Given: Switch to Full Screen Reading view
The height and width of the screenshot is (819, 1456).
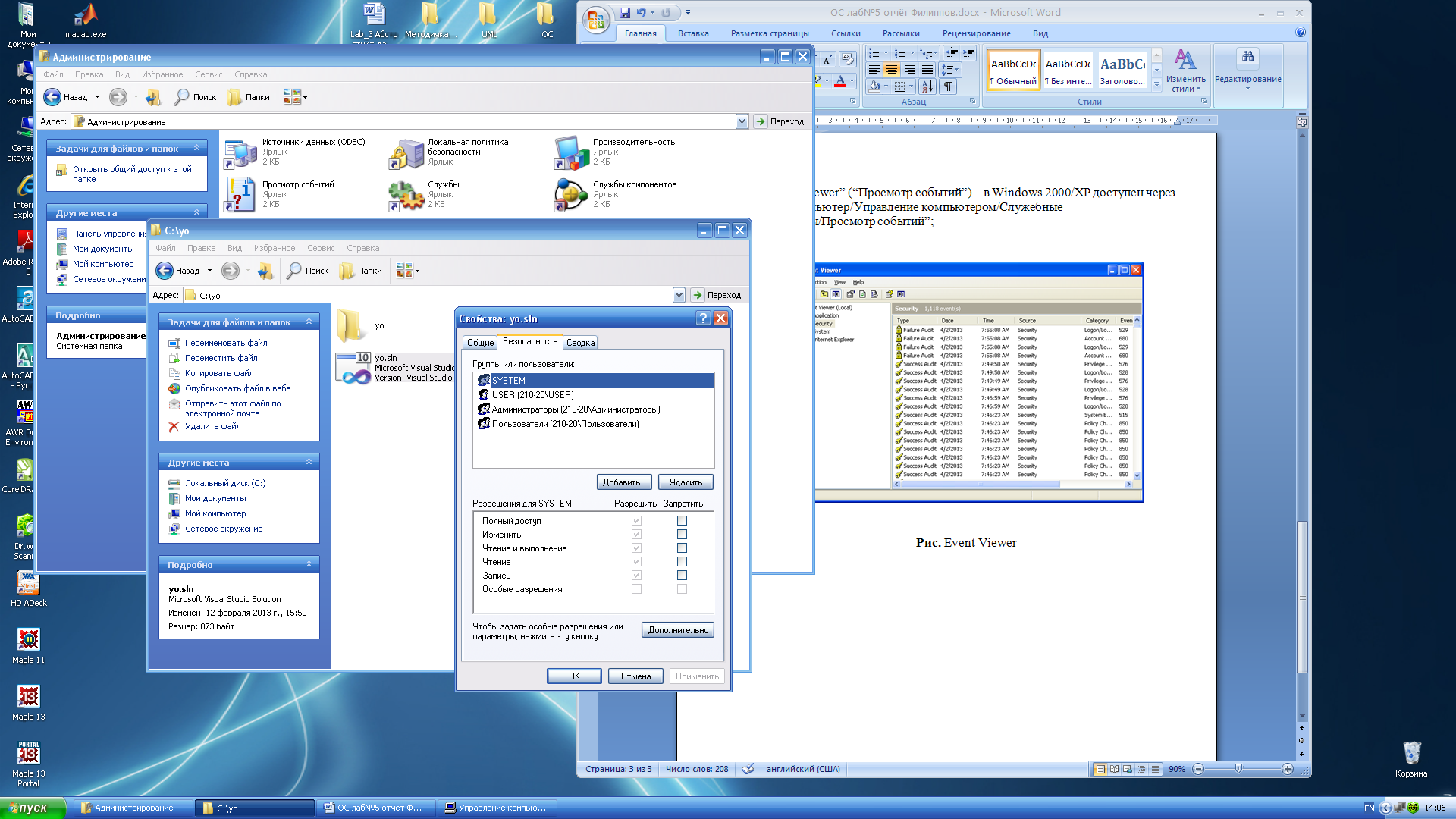Looking at the screenshot, I should click(1114, 769).
